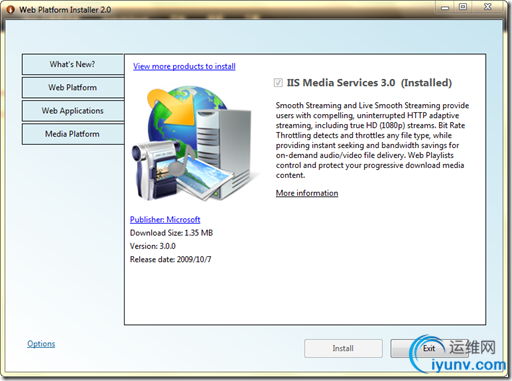Open the Options link
Screen dimensions: 512x381
coord(41,344)
